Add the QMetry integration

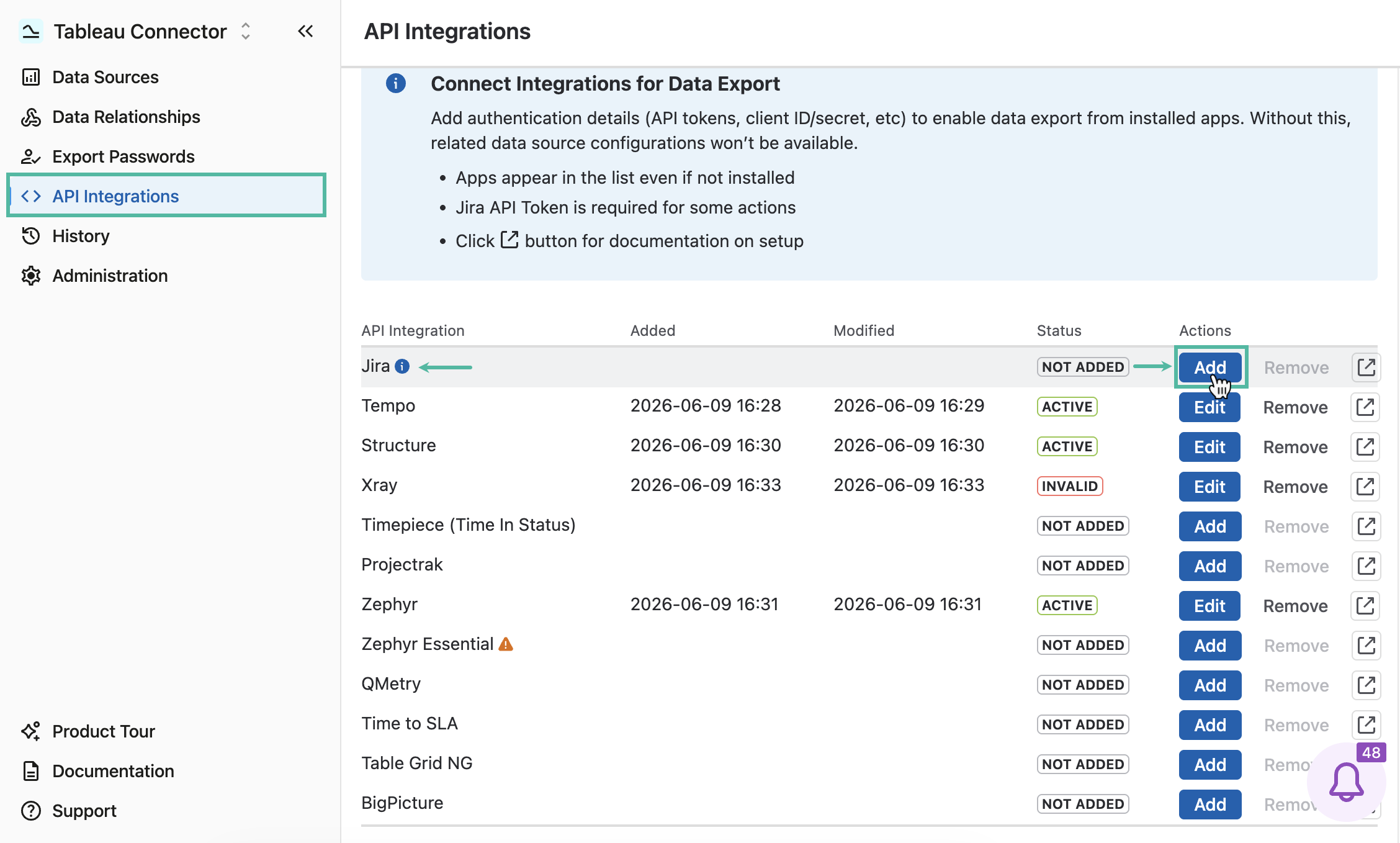(x=1210, y=685)
